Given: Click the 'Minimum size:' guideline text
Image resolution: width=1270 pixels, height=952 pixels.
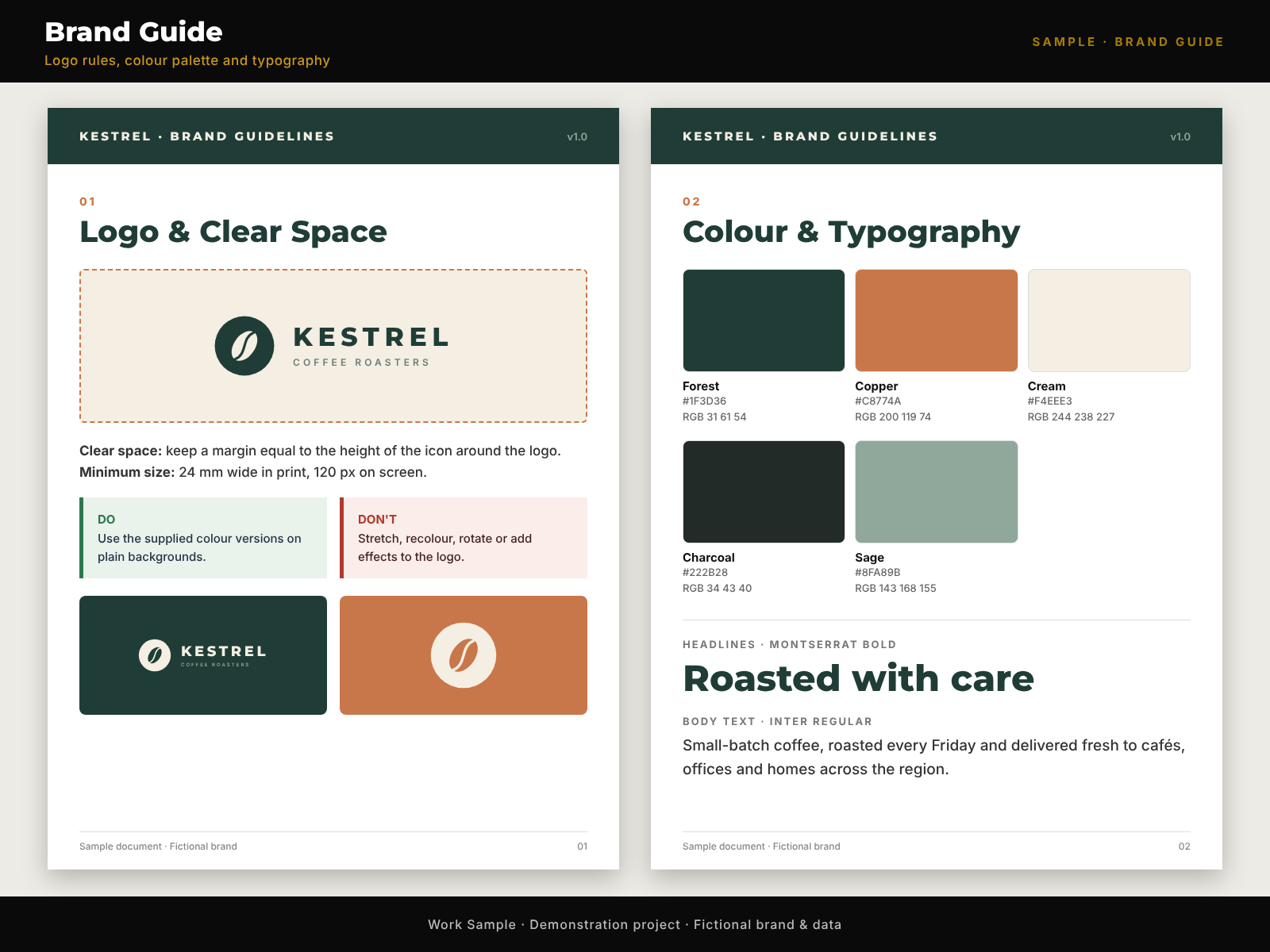Looking at the screenshot, I should tap(127, 472).
